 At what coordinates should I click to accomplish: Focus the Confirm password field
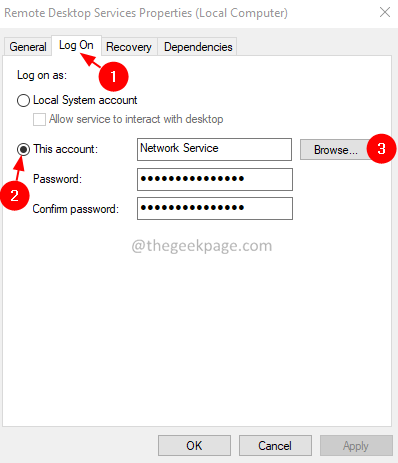point(215,208)
